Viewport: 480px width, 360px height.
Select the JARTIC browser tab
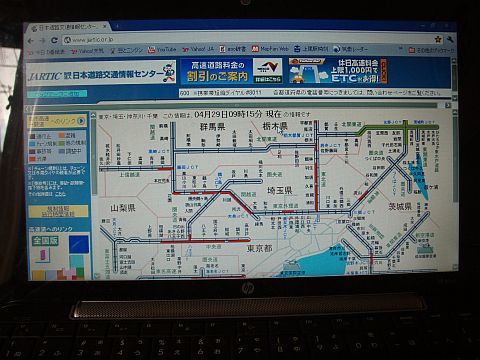pyautogui.click(x=68, y=27)
